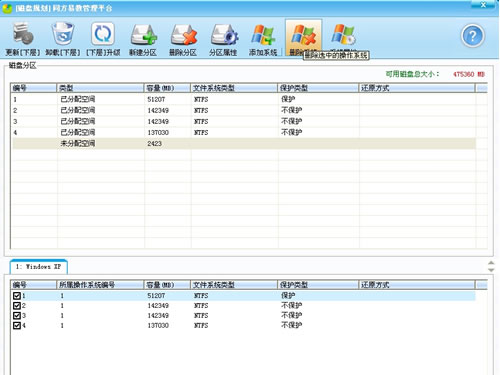
Task: Open system properties icon after delete system
Action: point(344,35)
